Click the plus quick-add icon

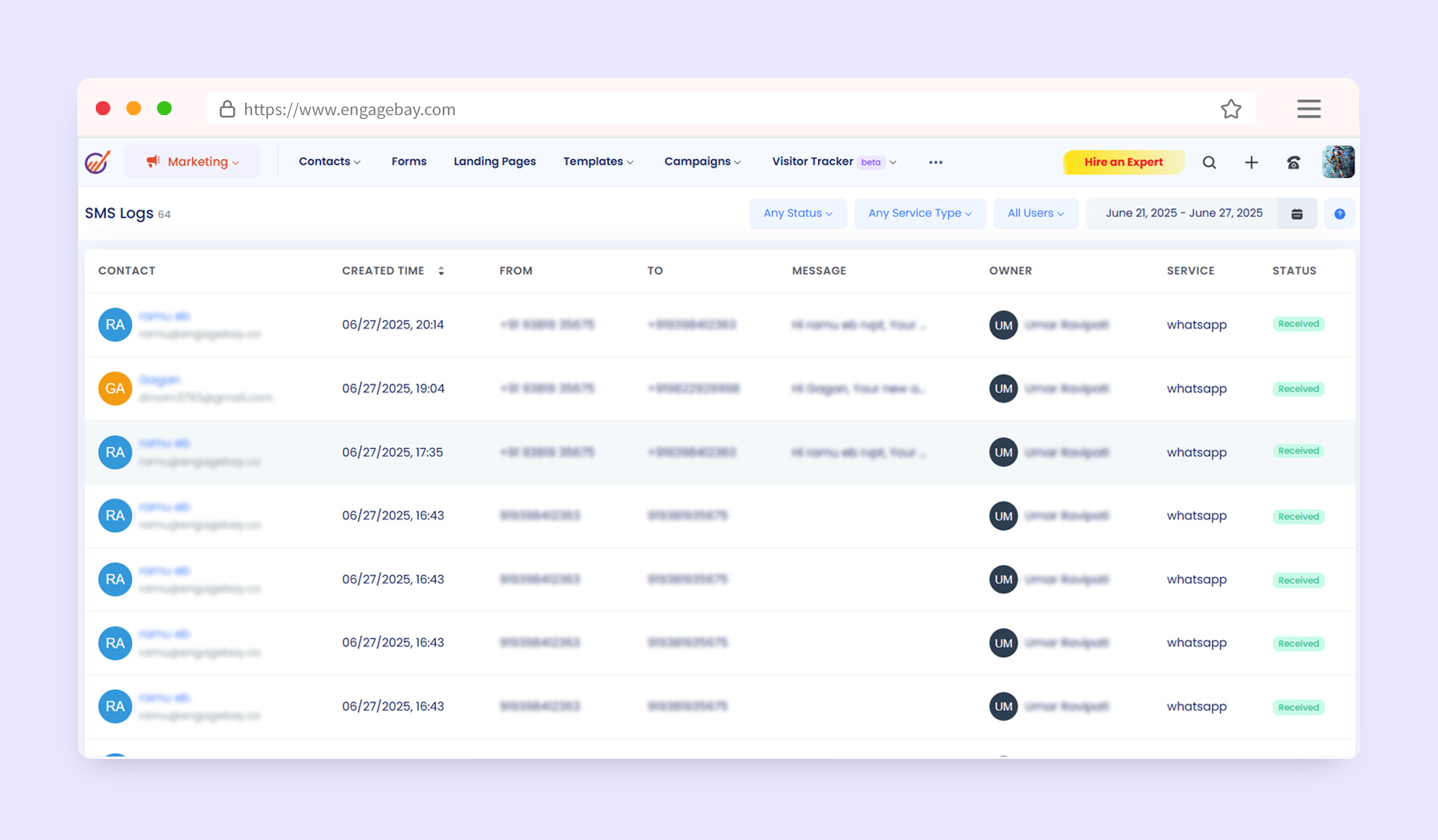[x=1251, y=162]
